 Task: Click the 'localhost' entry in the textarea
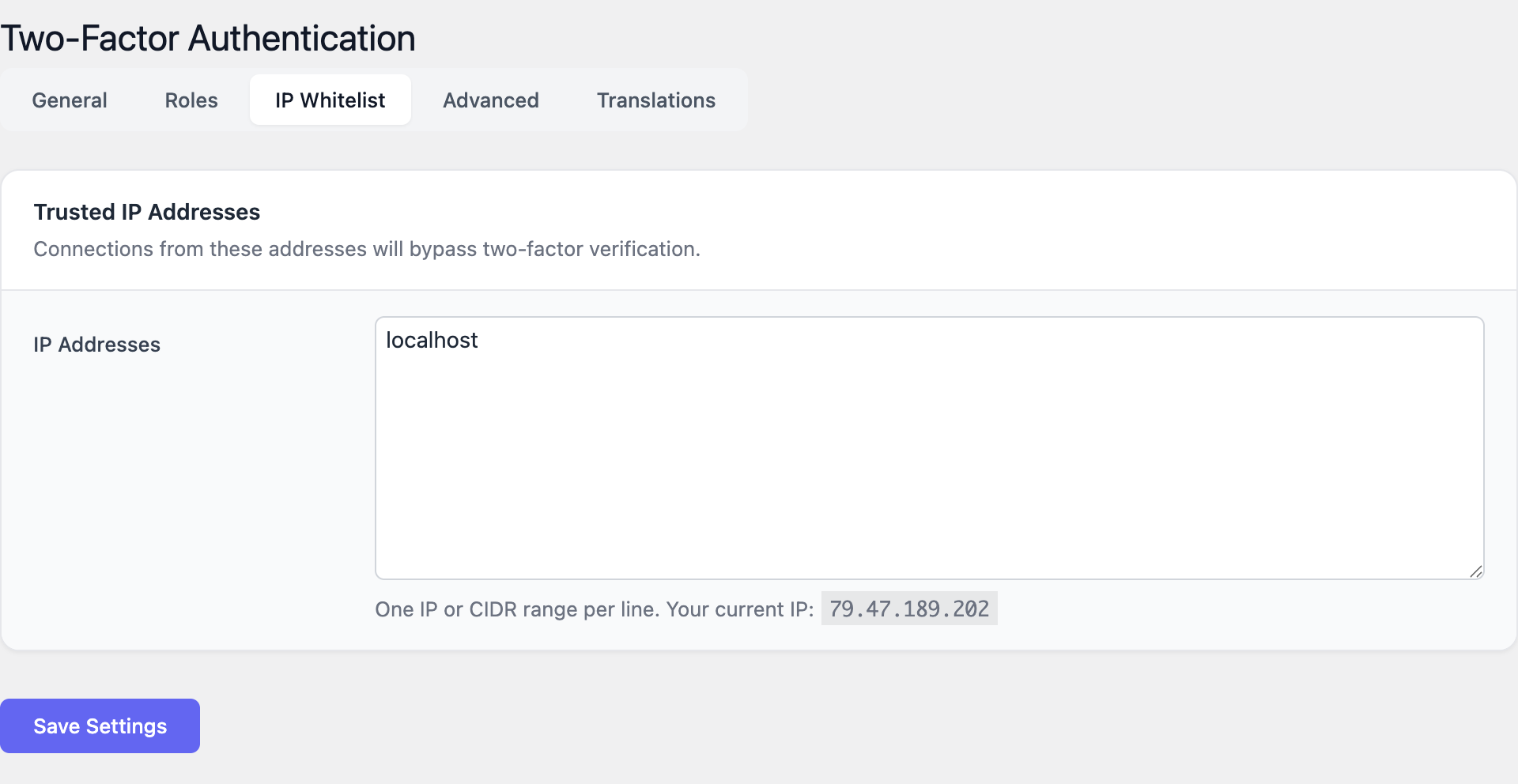pyautogui.click(x=432, y=341)
